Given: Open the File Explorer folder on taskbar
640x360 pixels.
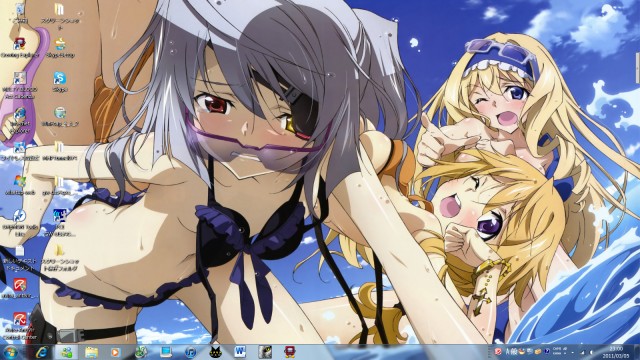Looking at the screenshot, I should [91, 352].
